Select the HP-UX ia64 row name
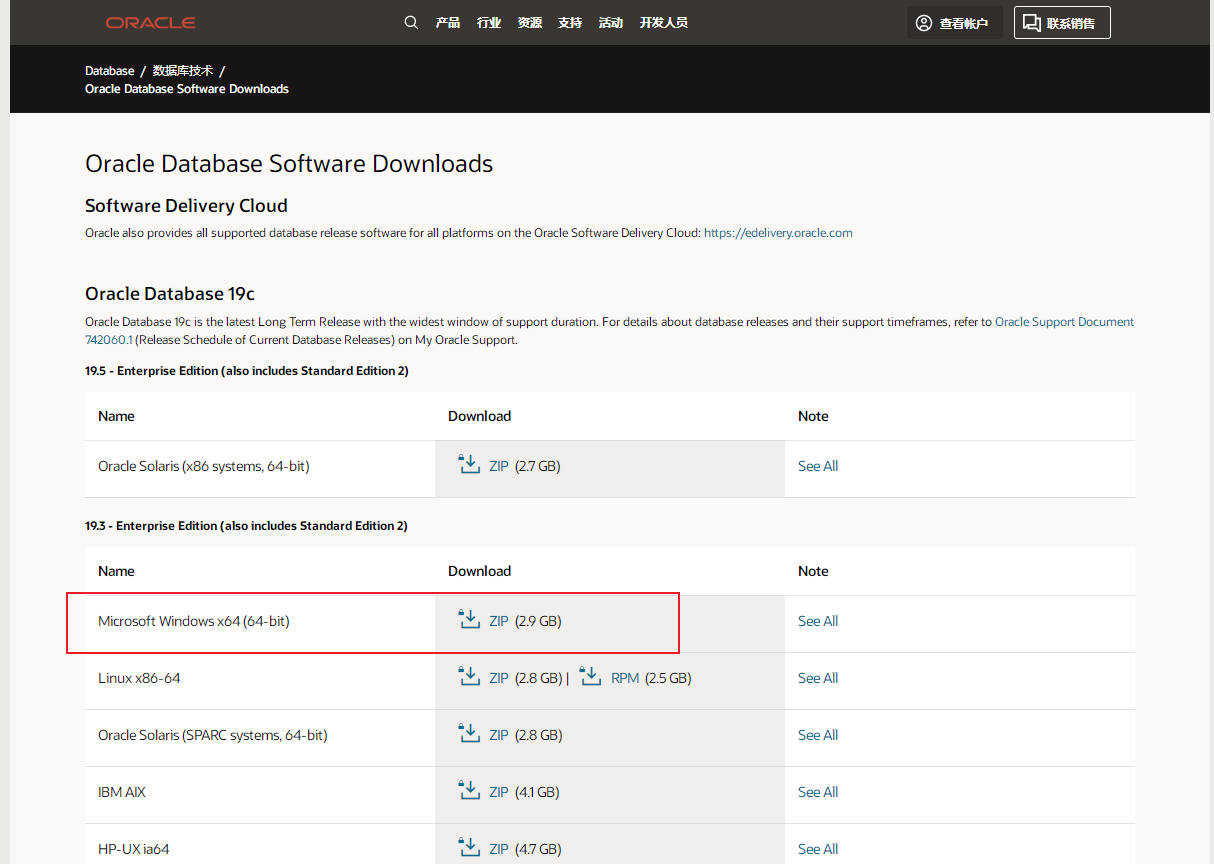 (x=134, y=849)
